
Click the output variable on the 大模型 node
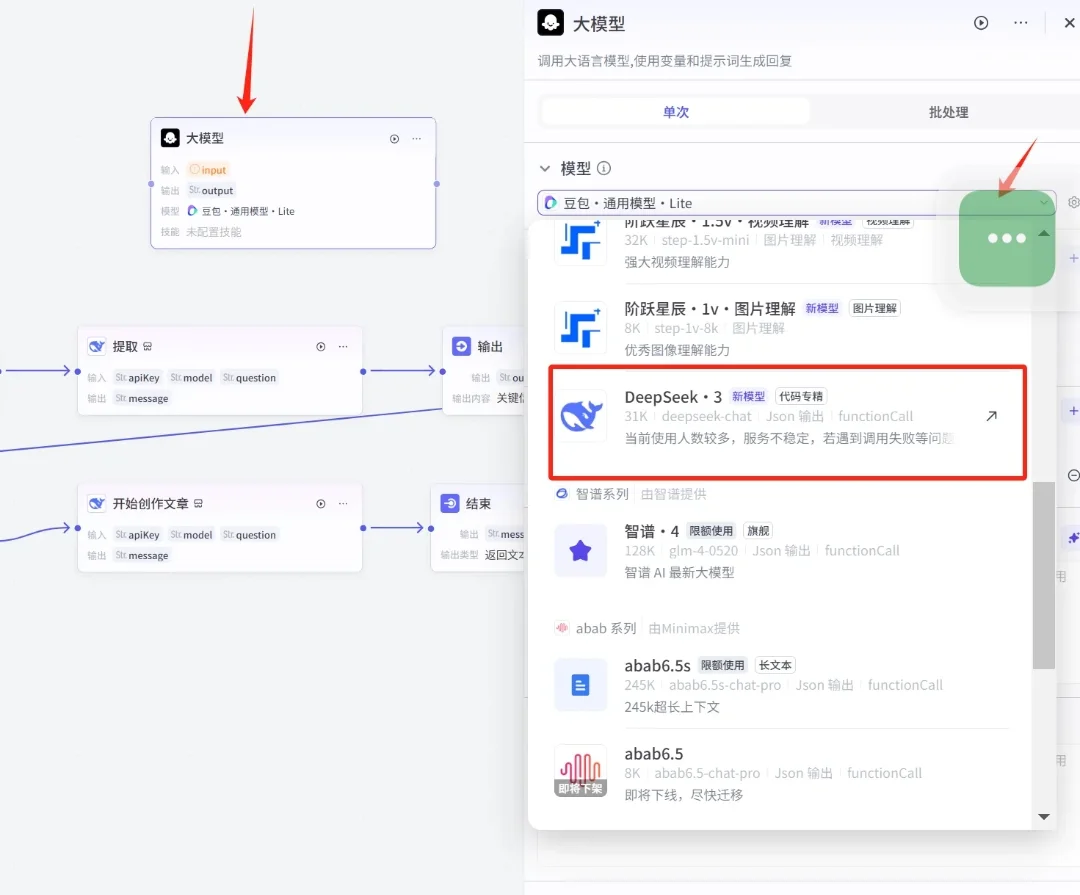click(211, 190)
